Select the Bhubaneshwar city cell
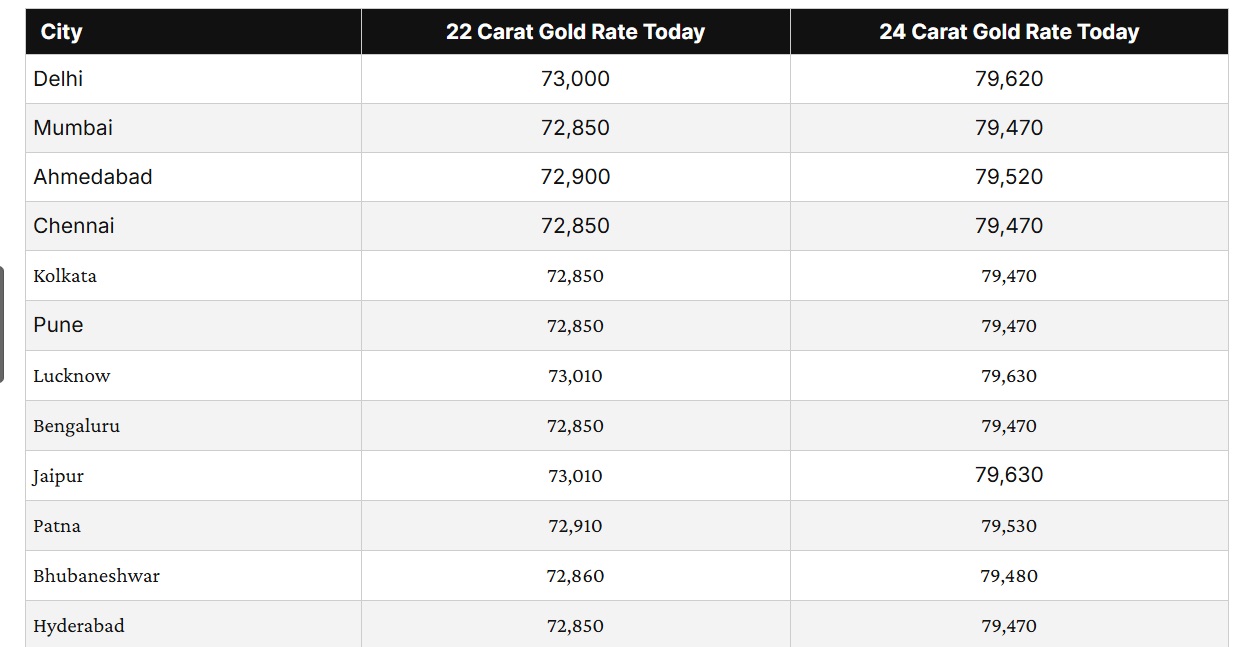This screenshot has height=647, width=1250. (x=96, y=576)
